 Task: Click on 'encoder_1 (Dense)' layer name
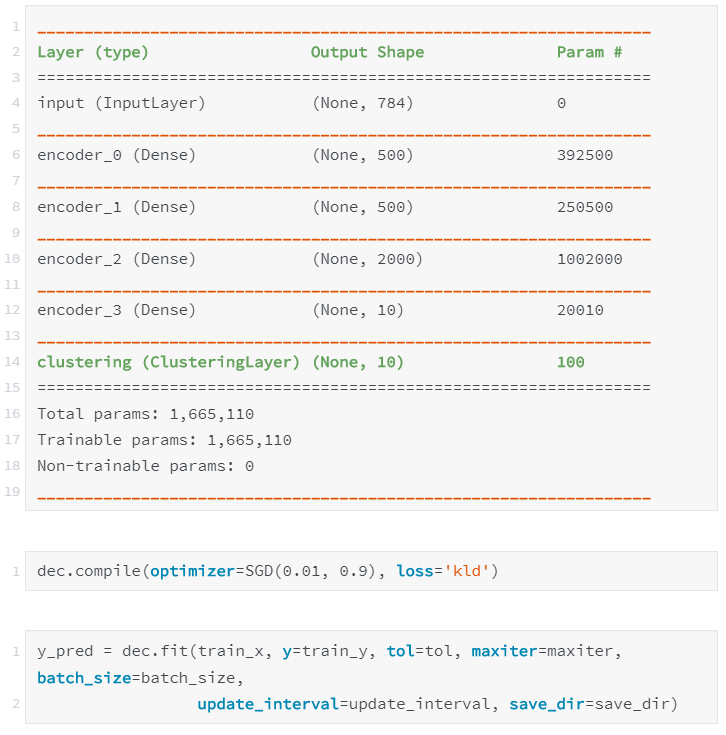(116, 207)
